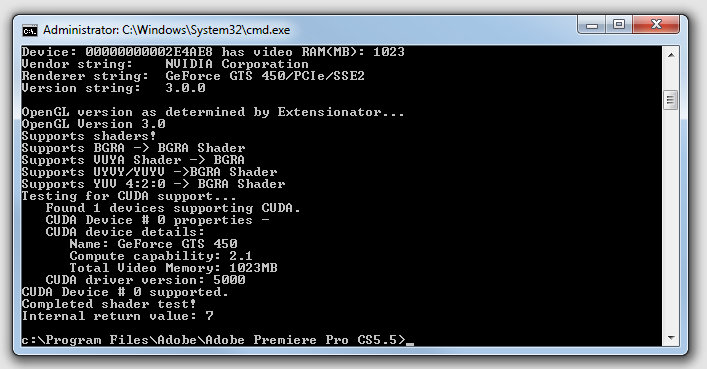Minimize the cmd.exe window

click(x=592, y=25)
